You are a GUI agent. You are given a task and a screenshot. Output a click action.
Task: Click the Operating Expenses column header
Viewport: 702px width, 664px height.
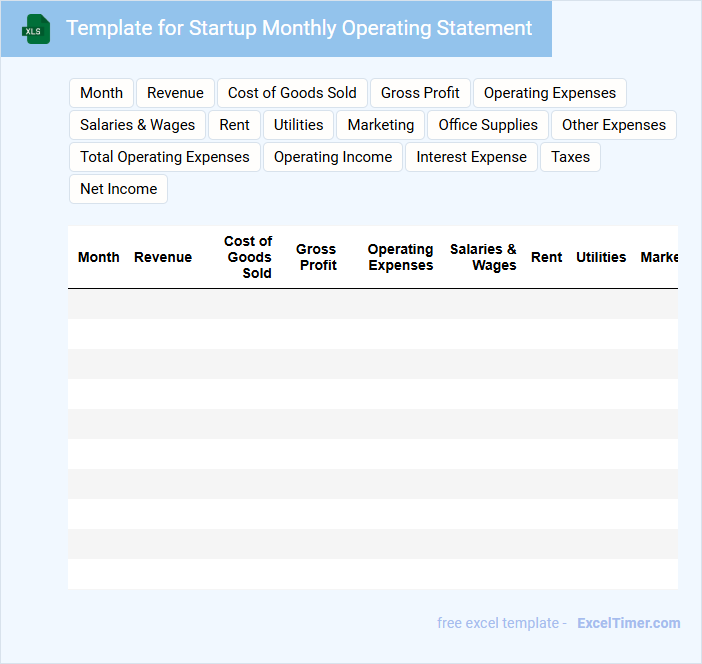tap(401, 257)
